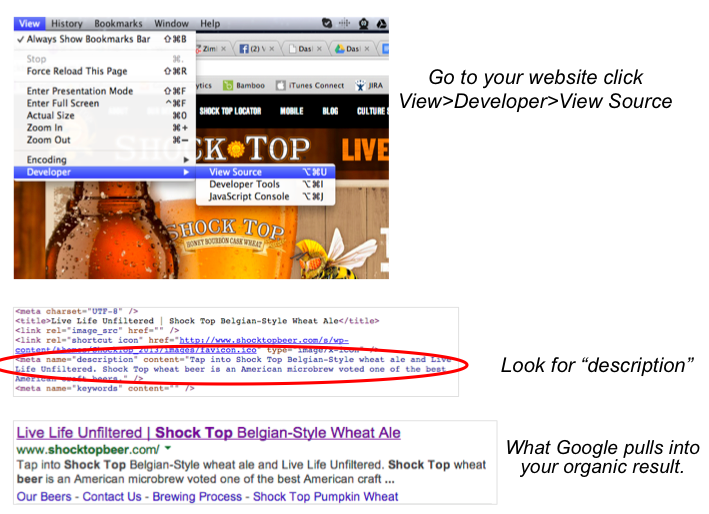Close the Facebook tab
This screenshot has width=709, height=514.
(272, 49)
